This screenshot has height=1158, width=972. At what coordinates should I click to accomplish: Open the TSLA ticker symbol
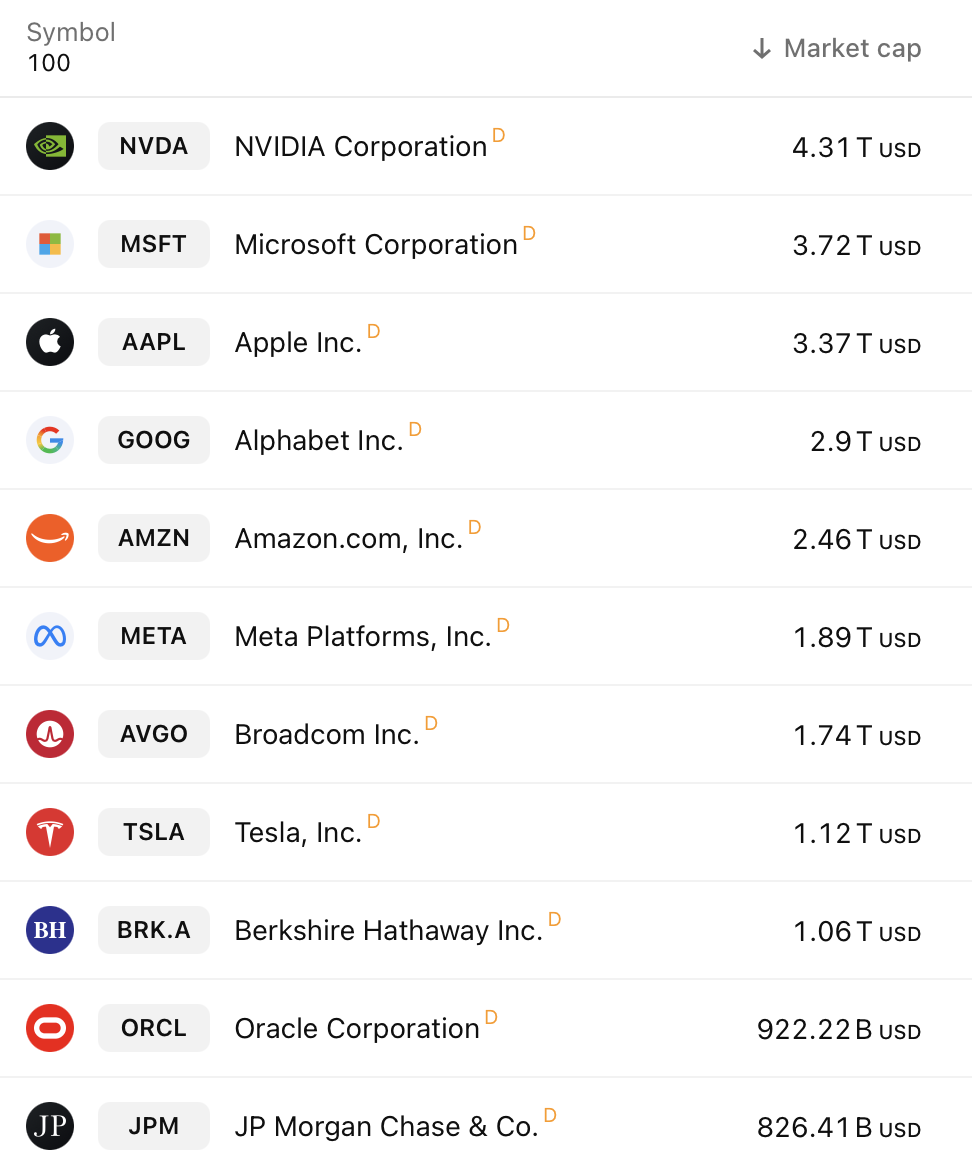pyautogui.click(x=154, y=832)
